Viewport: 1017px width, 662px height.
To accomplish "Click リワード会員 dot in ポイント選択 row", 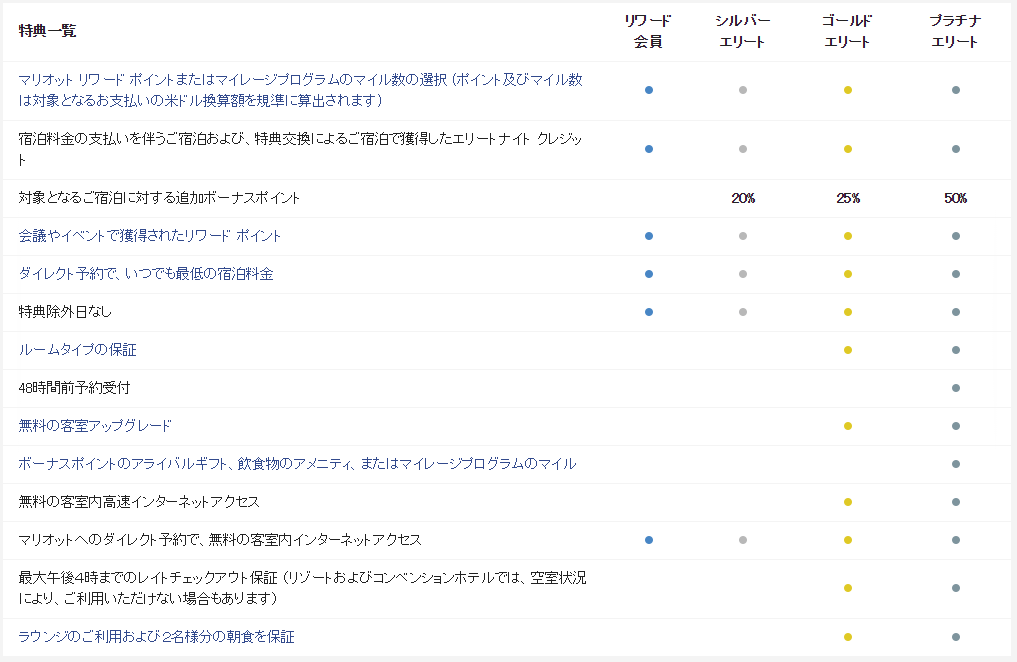I will pos(649,89).
